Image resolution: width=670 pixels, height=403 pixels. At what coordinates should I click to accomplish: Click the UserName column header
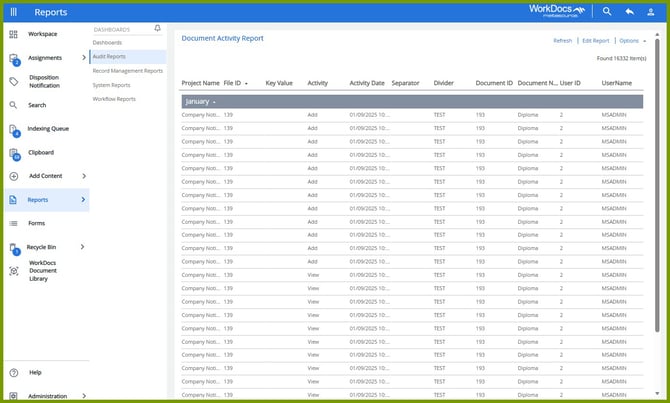(x=617, y=83)
